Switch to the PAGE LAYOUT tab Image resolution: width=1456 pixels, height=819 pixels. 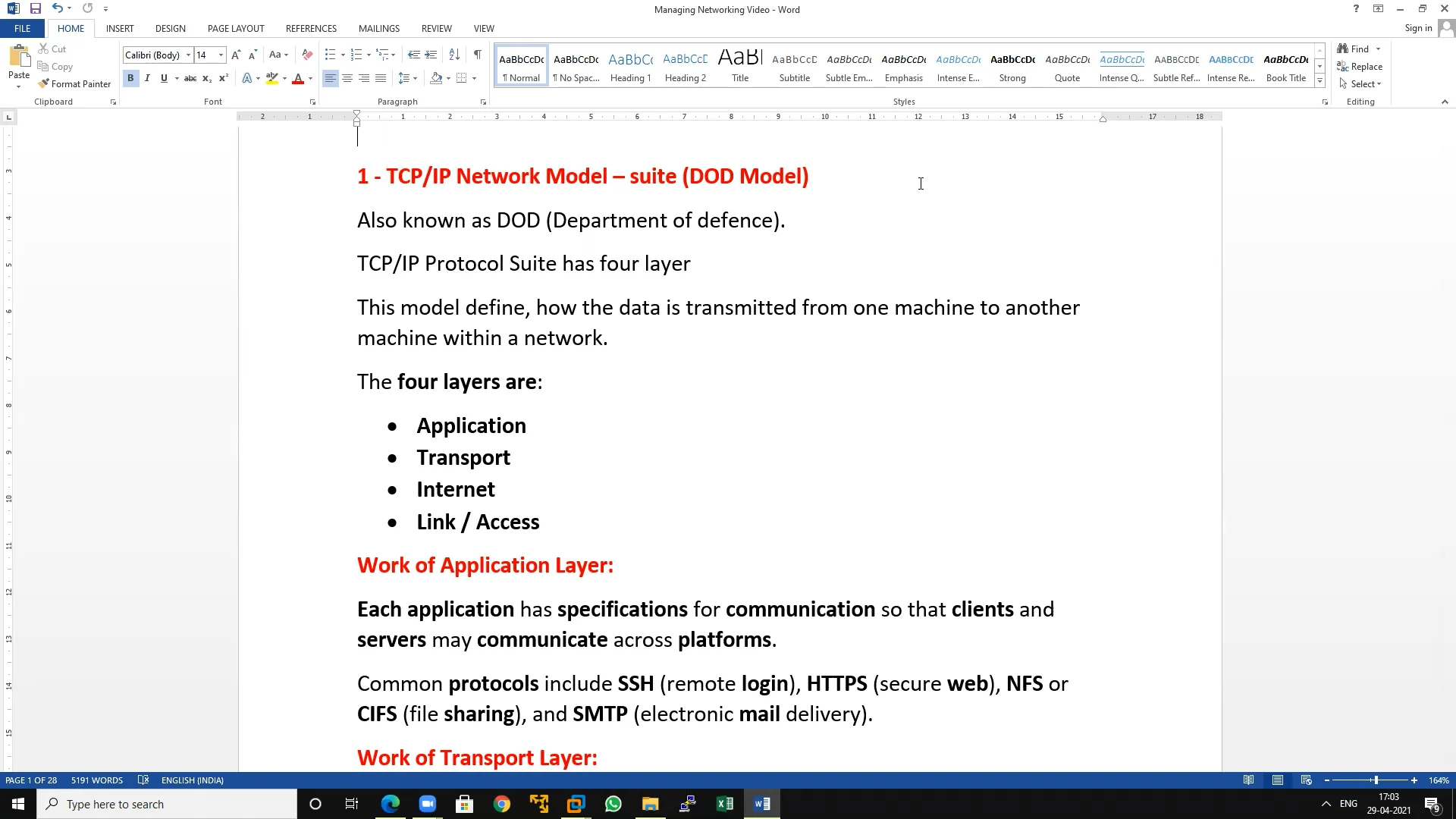(236, 29)
